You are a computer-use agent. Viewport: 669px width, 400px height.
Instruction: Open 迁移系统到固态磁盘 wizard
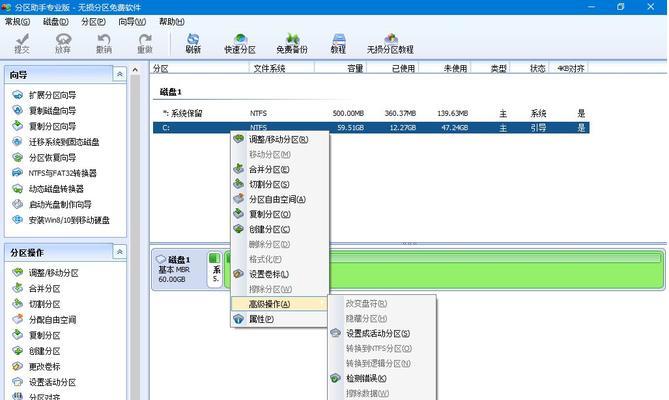tap(55, 142)
